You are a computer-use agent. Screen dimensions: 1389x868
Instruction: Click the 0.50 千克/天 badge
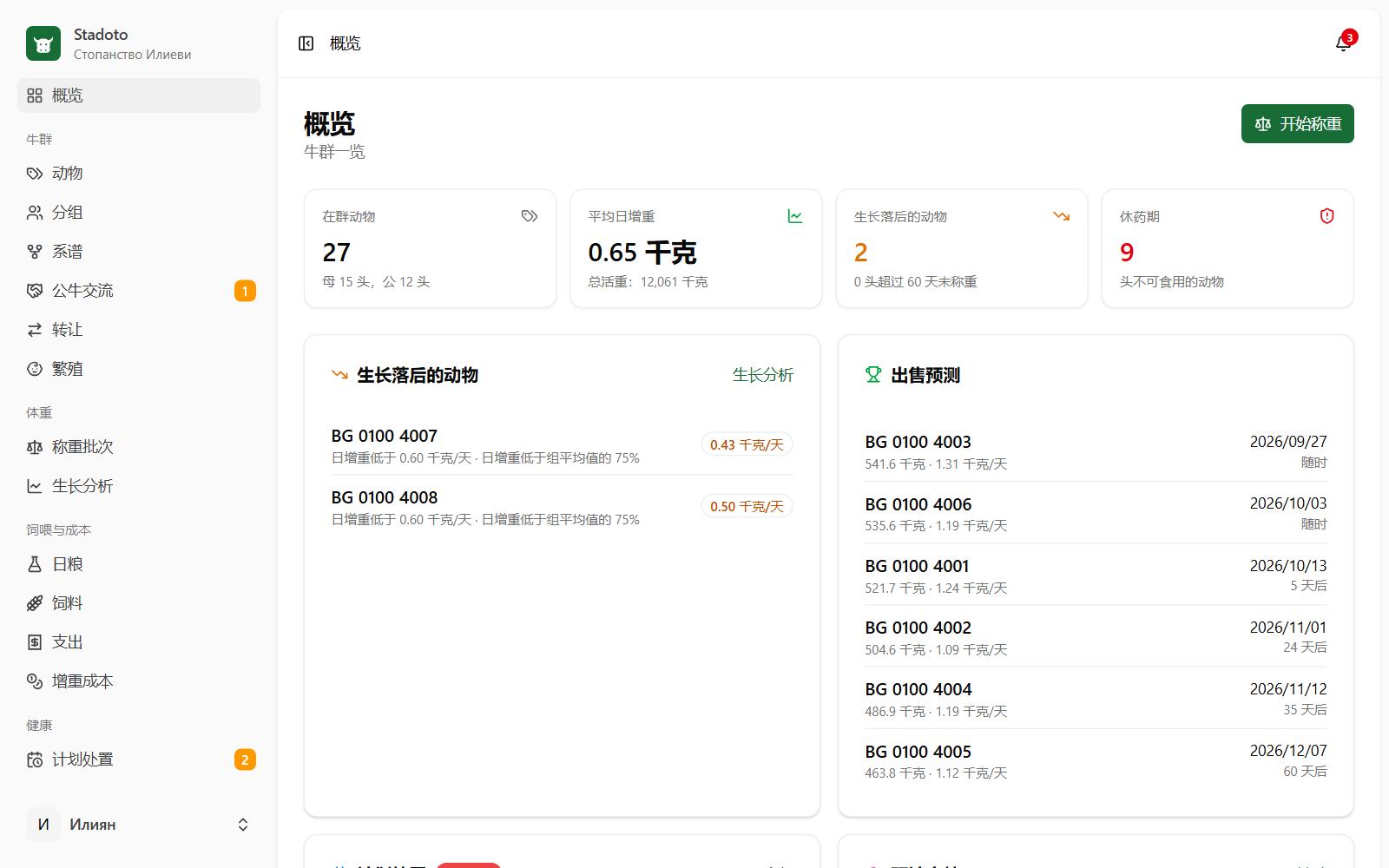(x=747, y=506)
